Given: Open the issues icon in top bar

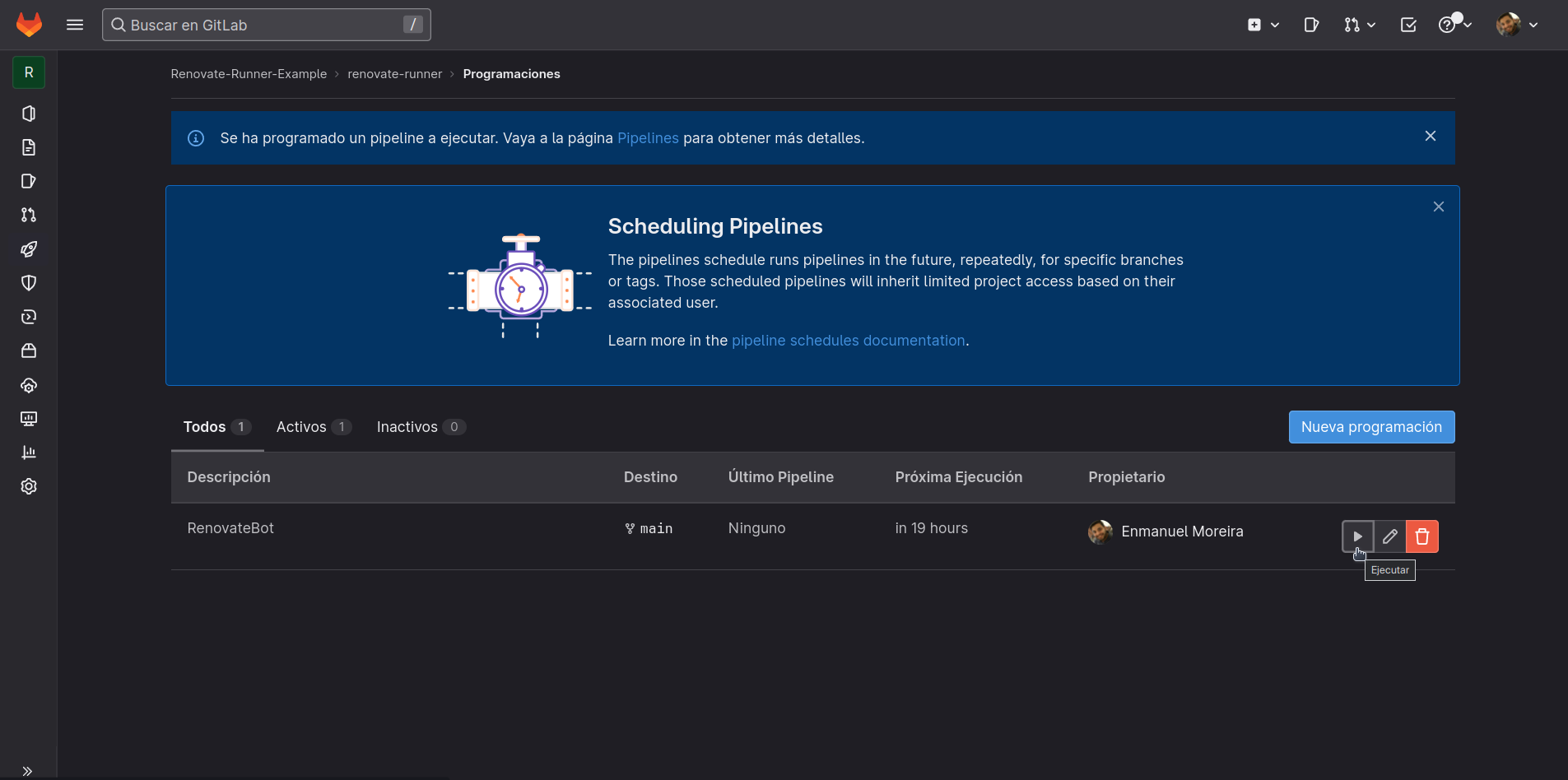Looking at the screenshot, I should (x=1311, y=25).
